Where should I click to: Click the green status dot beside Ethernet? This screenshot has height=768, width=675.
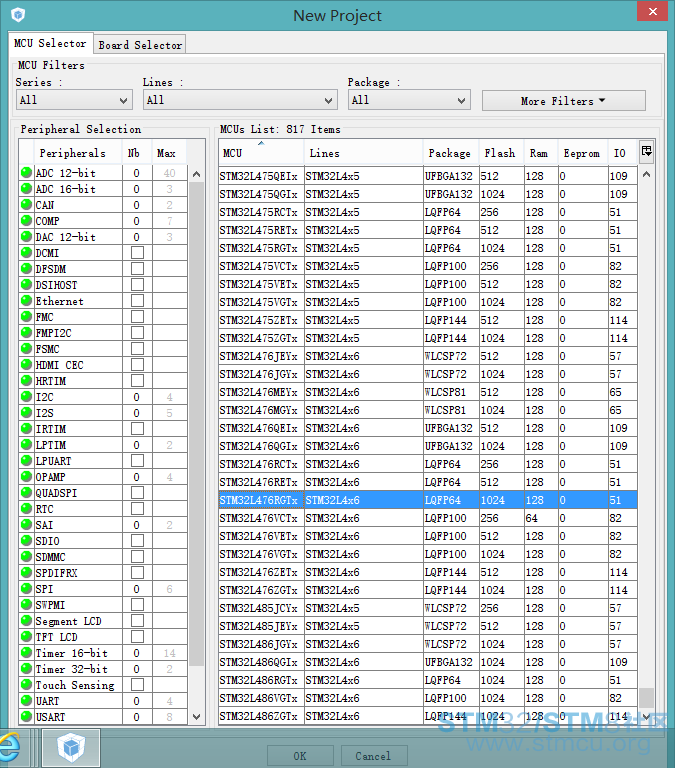click(26, 300)
